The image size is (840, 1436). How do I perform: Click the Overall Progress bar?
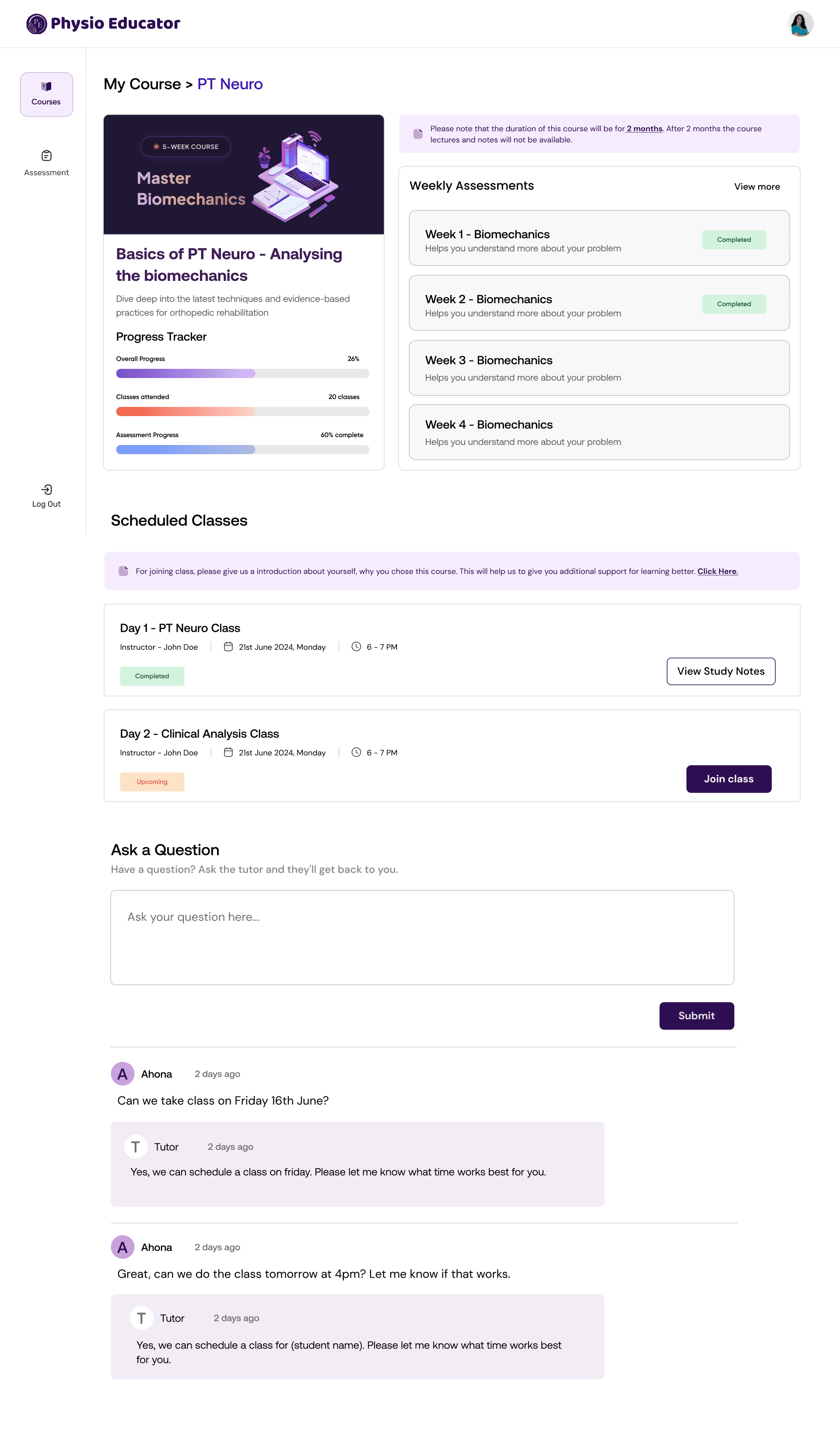[x=243, y=374]
